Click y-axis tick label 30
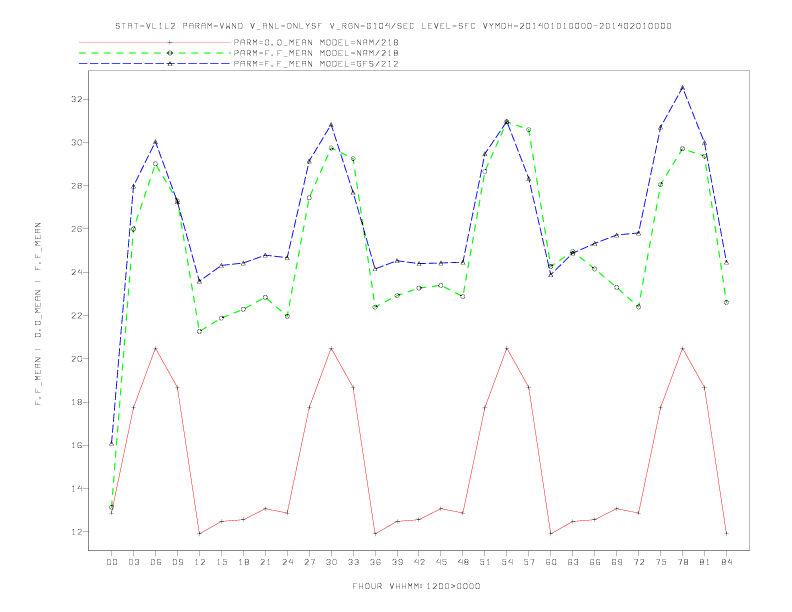Viewport: 792px width, 612px height. (x=76, y=142)
